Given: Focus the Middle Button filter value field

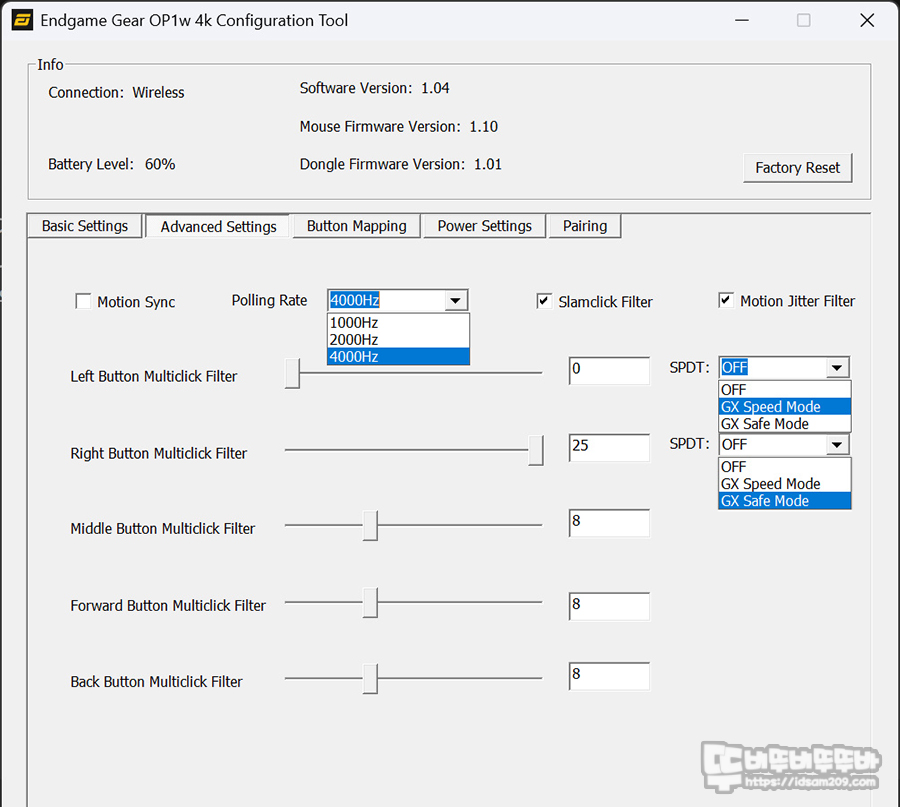Looking at the screenshot, I should coord(609,523).
